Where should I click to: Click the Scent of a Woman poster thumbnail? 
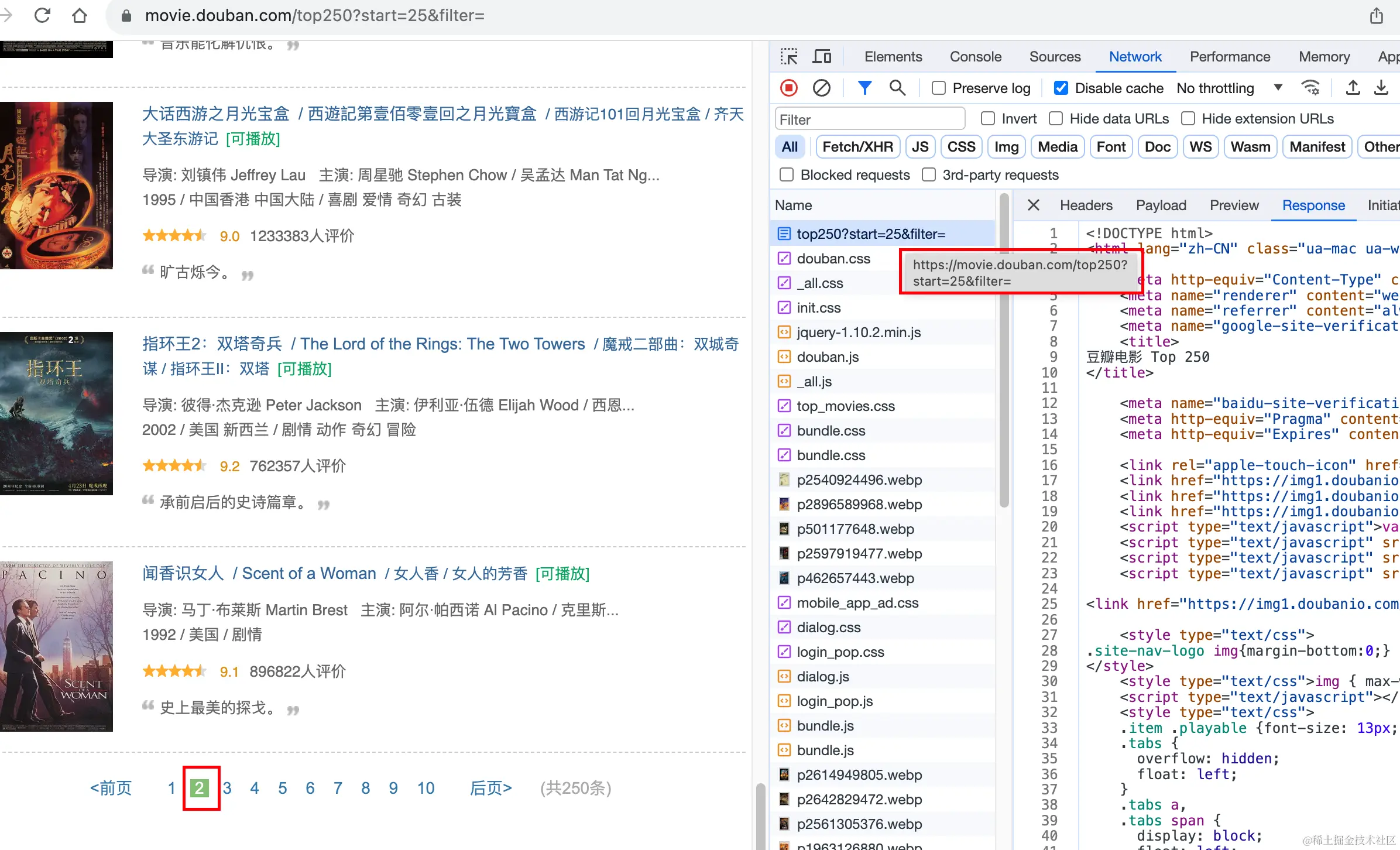[x=56, y=646]
